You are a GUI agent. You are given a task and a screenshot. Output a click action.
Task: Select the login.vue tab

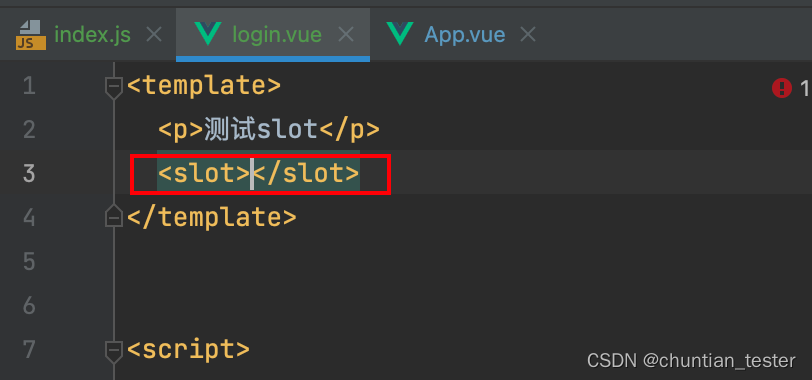click(277, 35)
